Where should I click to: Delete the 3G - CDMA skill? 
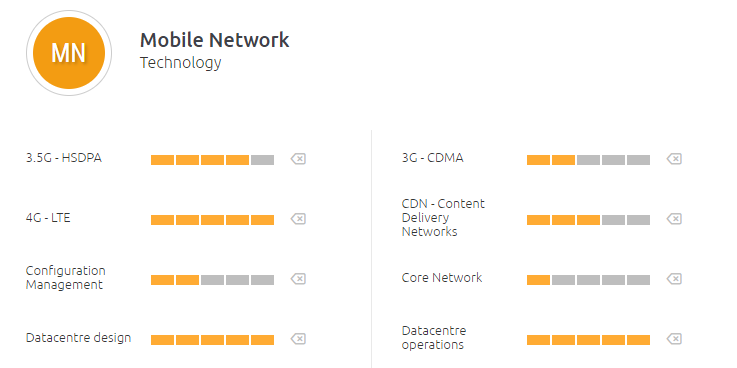pos(674,159)
